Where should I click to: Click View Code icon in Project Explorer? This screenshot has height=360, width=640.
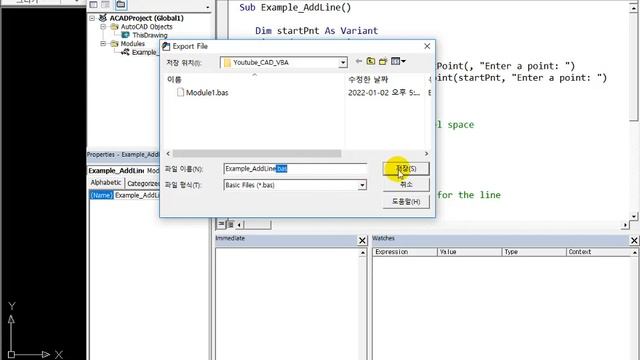coord(93,4)
